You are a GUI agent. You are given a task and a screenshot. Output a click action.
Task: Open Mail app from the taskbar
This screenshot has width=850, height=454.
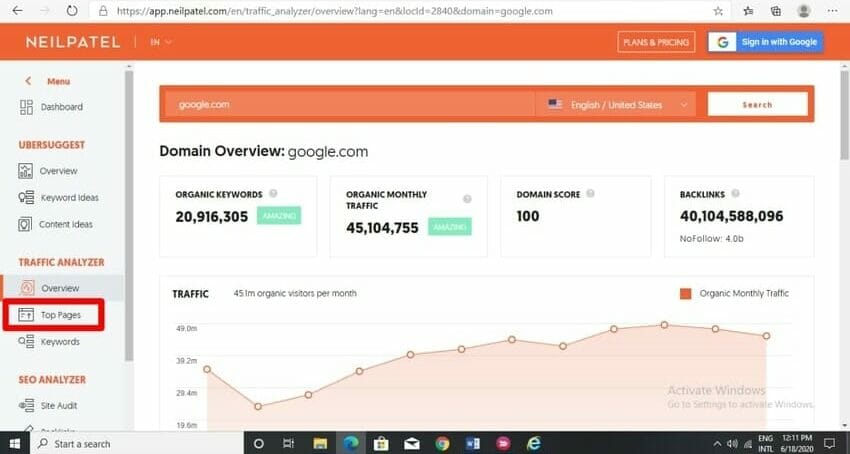pos(411,444)
